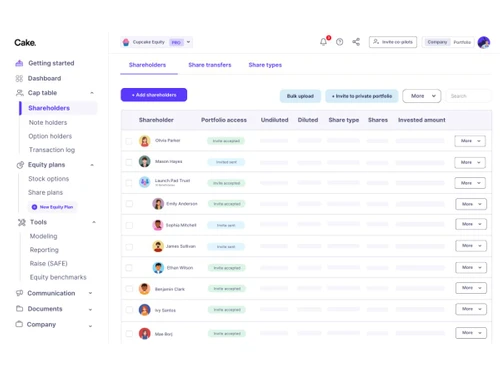Select the Shareholders tab
The height and width of the screenshot is (375, 500).
tap(147, 65)
